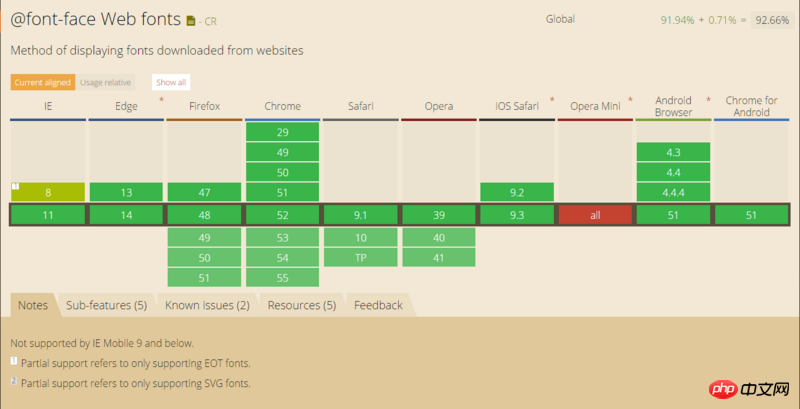800x409 pixels.
Task: Select the Feedback tab
Action: tap(378, 305)
